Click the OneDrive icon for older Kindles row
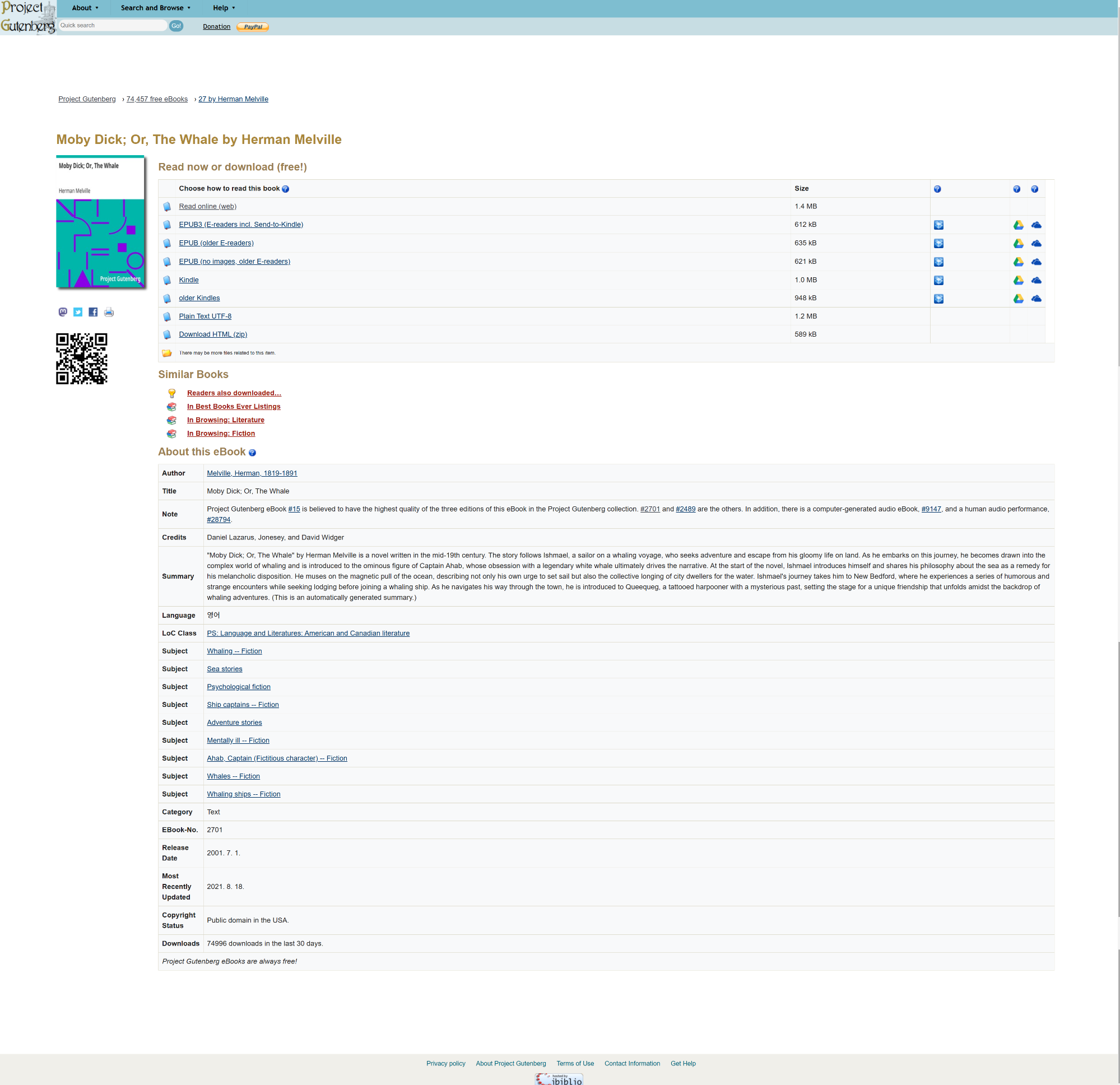The image size is (1120, 1085). [x=1035, y=299]
